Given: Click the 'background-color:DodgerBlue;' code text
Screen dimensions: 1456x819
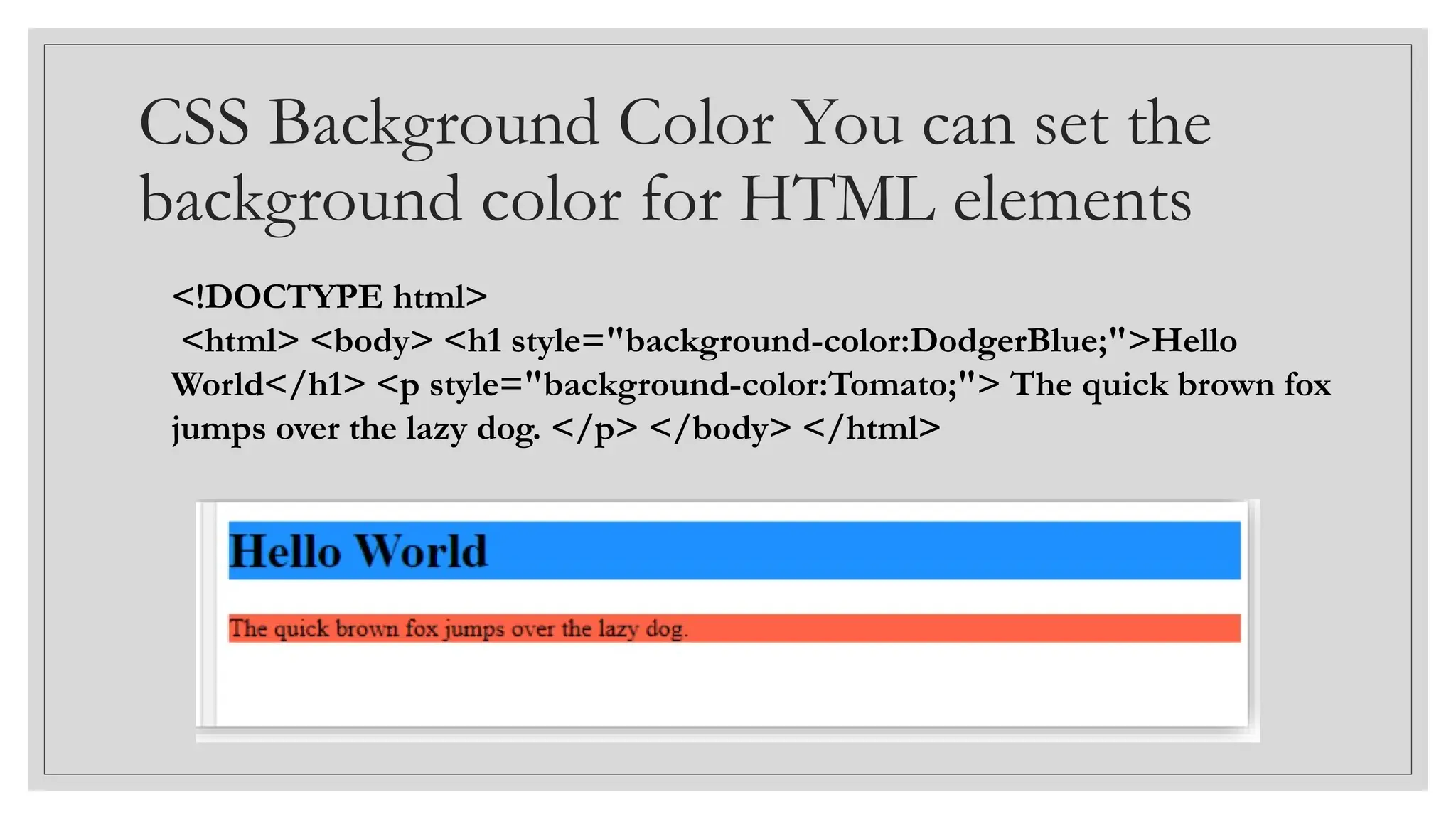Looking at the screenshot, I should 866,341.
